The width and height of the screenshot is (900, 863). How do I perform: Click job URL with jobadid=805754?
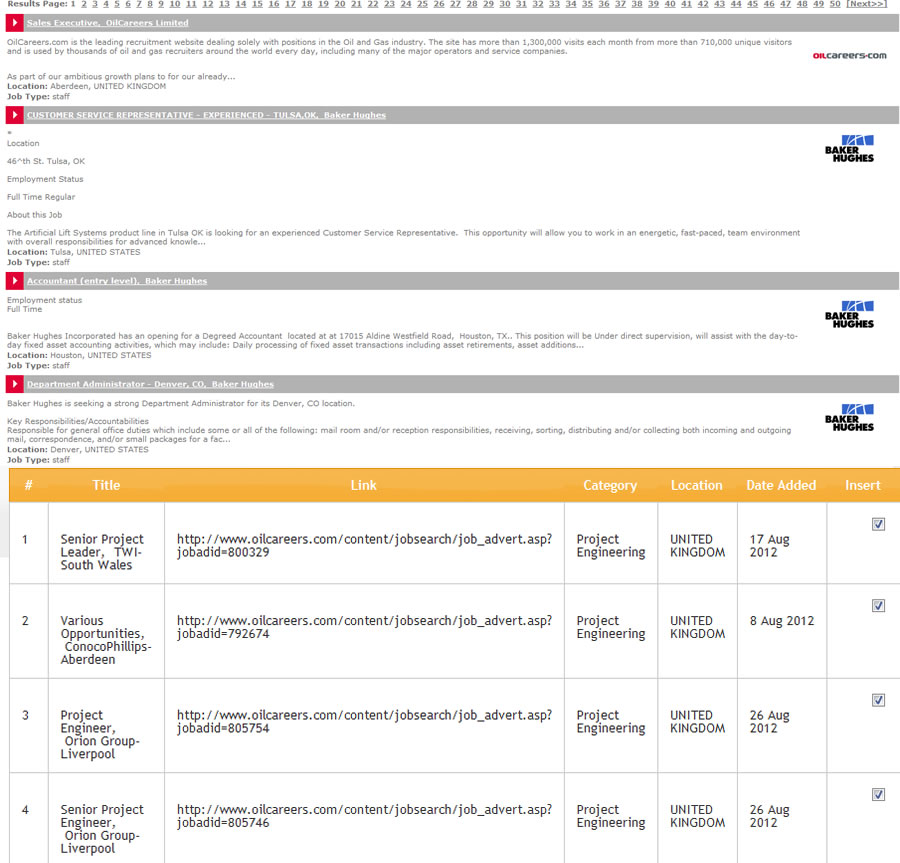coord(364,721)
